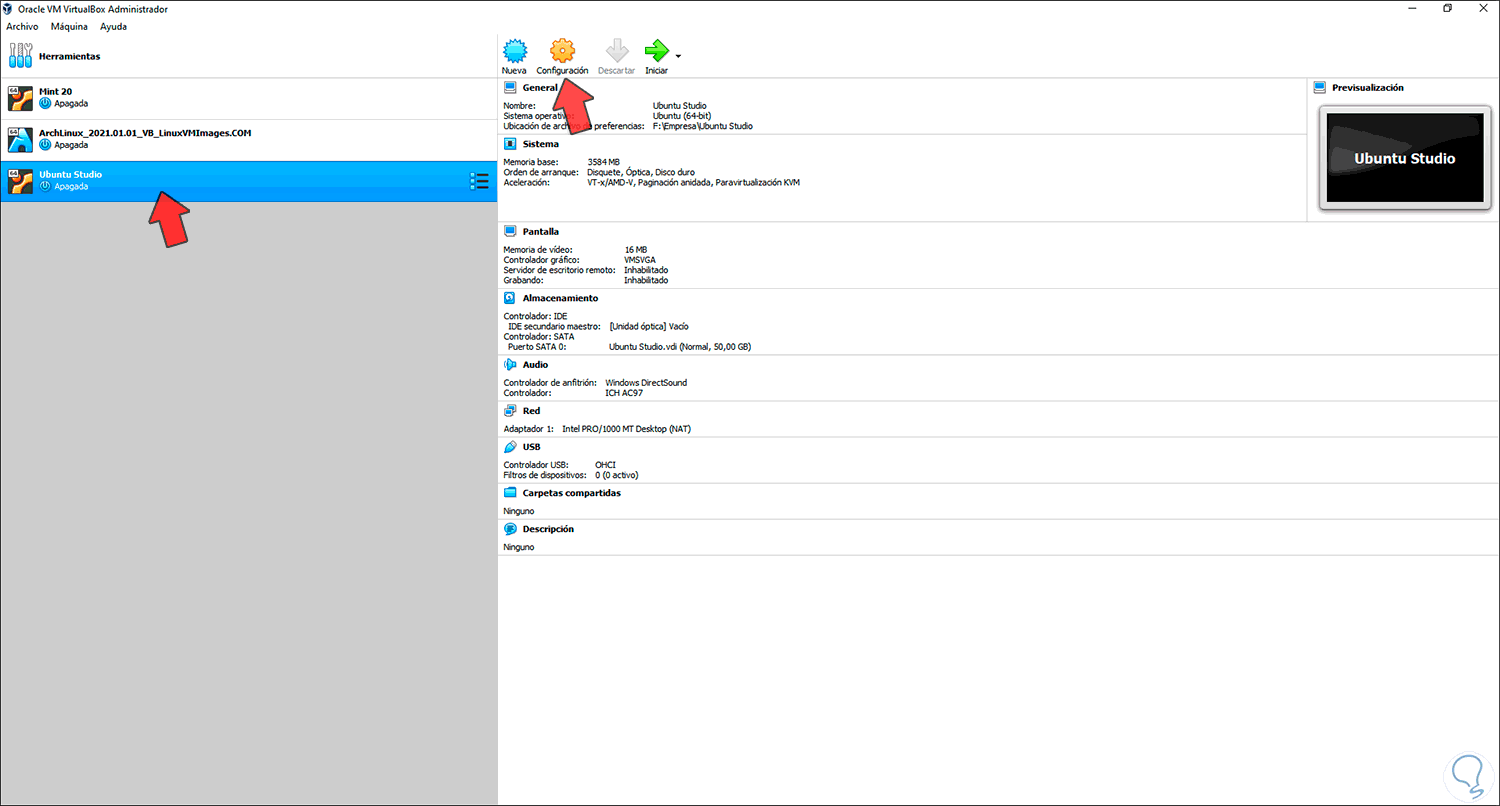Click the Almacenamiento disk icon

pos(510,298)
